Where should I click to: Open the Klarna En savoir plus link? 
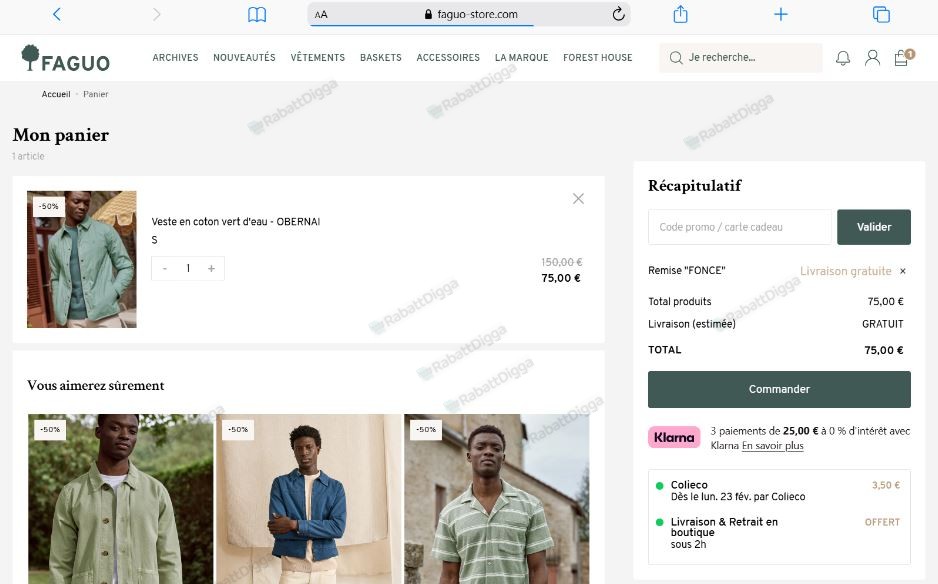point(771,445)
